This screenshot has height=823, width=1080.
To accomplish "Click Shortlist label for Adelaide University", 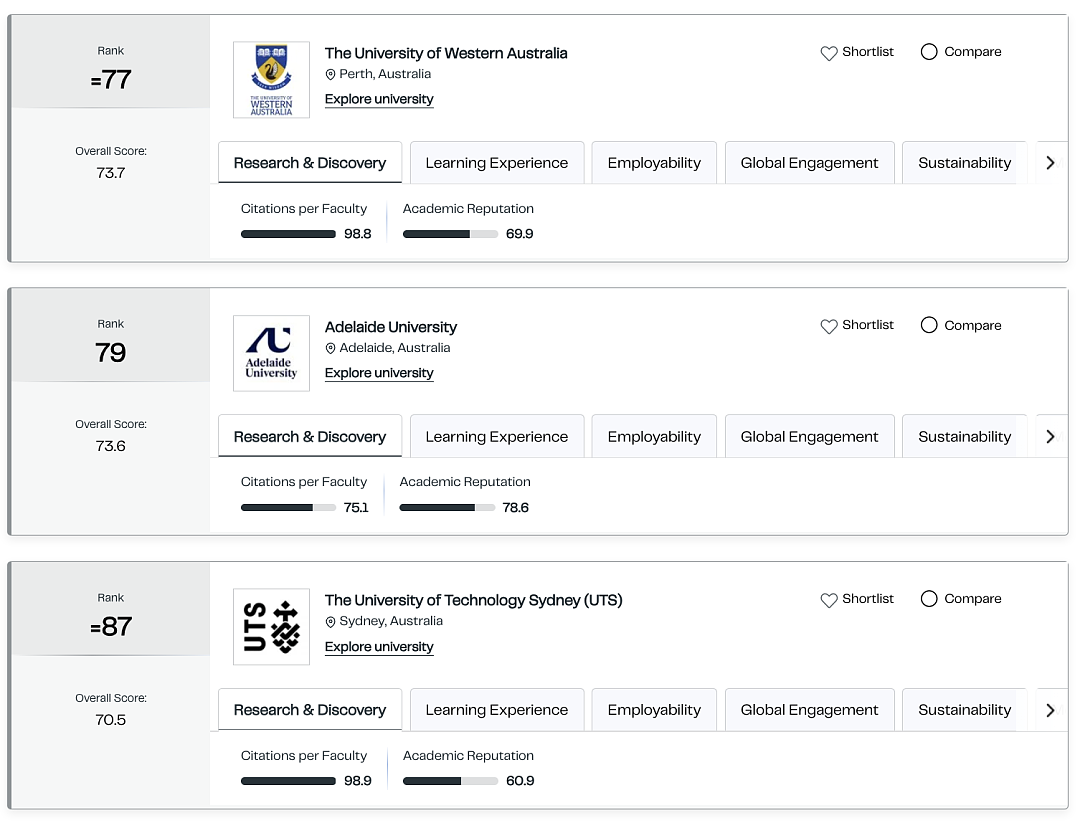I will pos(868,325).
